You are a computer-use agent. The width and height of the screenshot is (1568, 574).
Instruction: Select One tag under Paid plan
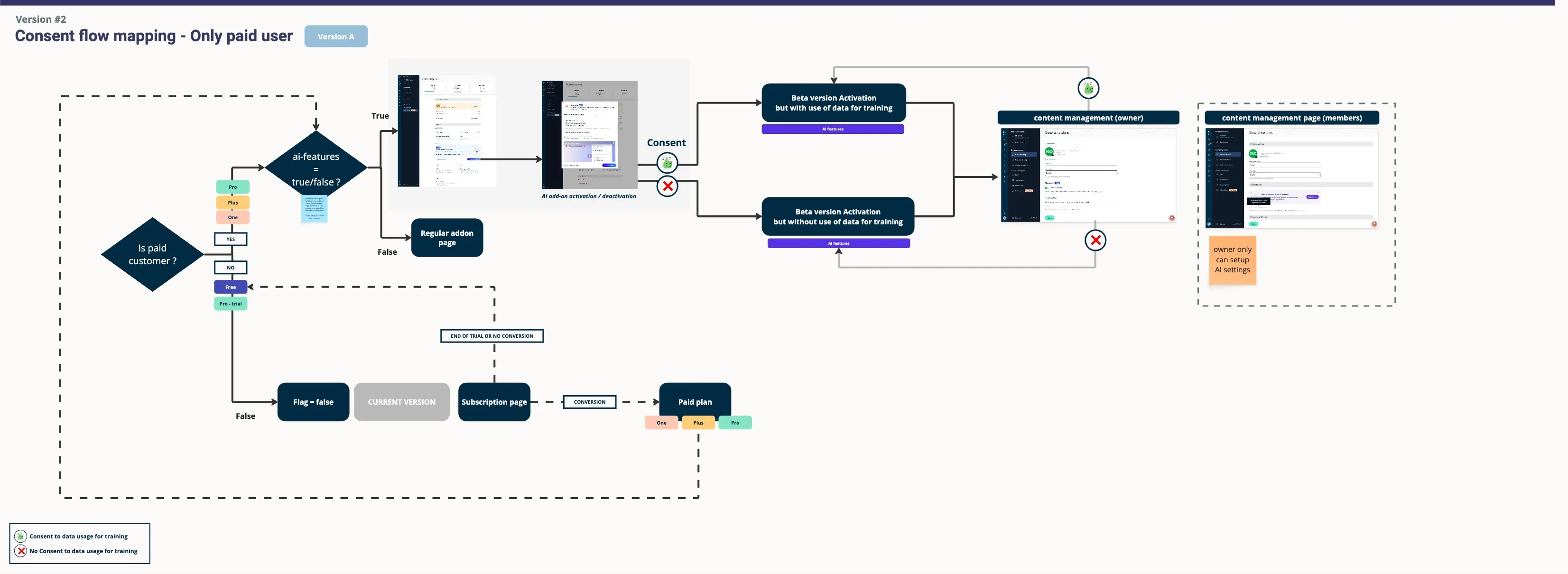(662, 423)
